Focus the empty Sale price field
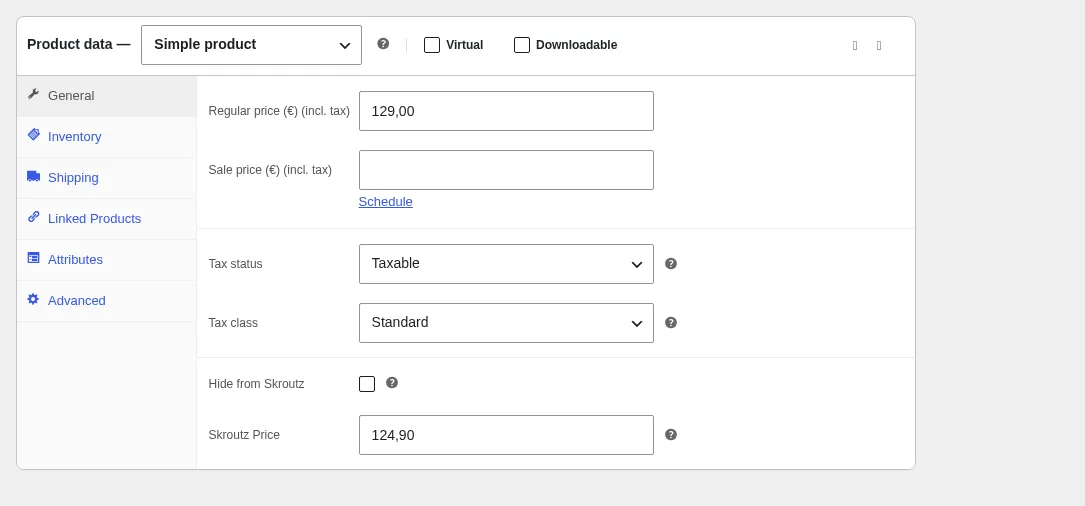Viewport: 1085px width, 506px height. (506, 170)
